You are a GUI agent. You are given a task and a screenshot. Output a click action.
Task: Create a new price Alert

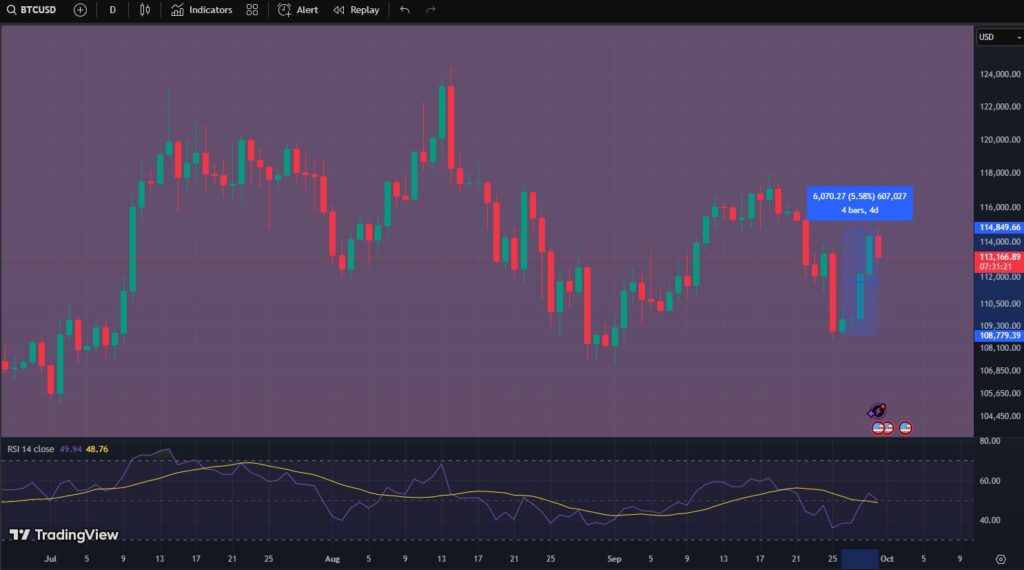point(298,10)
